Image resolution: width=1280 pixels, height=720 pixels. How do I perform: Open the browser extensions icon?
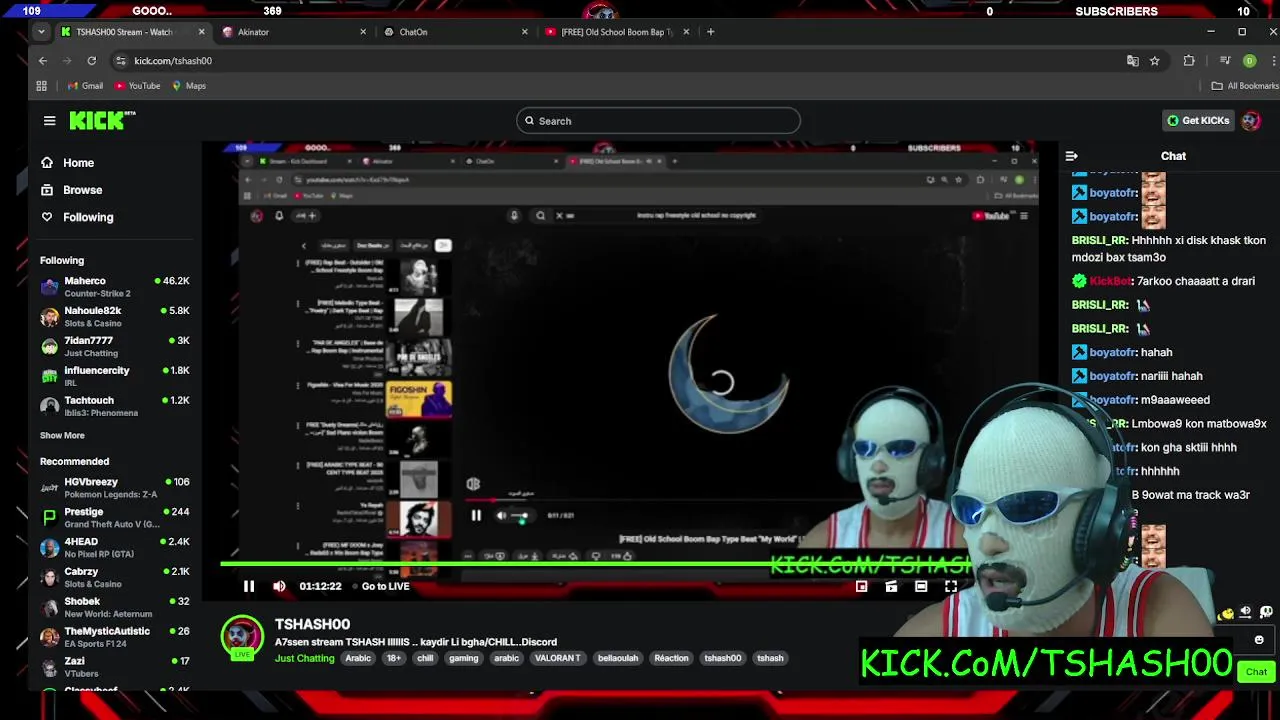tap(1189, 61)
